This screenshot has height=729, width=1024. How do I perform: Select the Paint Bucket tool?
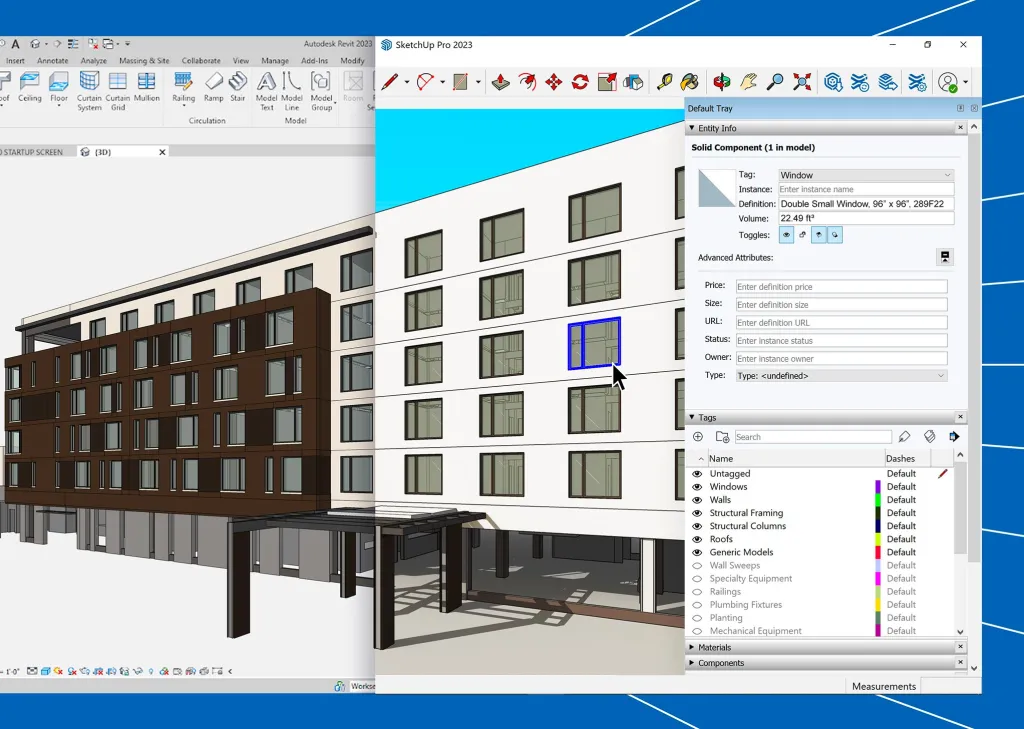(x=690, y=82)
